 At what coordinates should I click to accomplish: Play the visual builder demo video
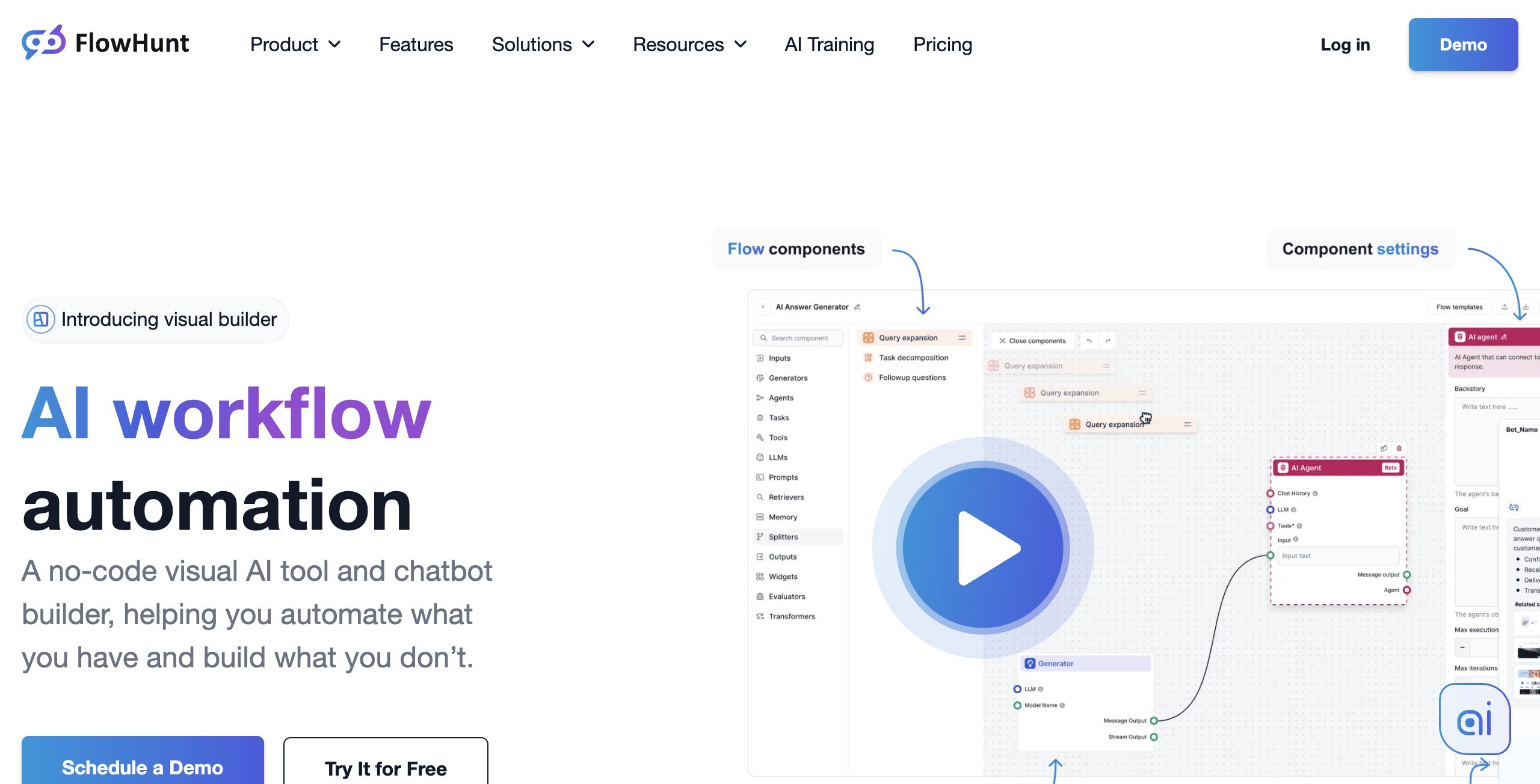(983, 548)
